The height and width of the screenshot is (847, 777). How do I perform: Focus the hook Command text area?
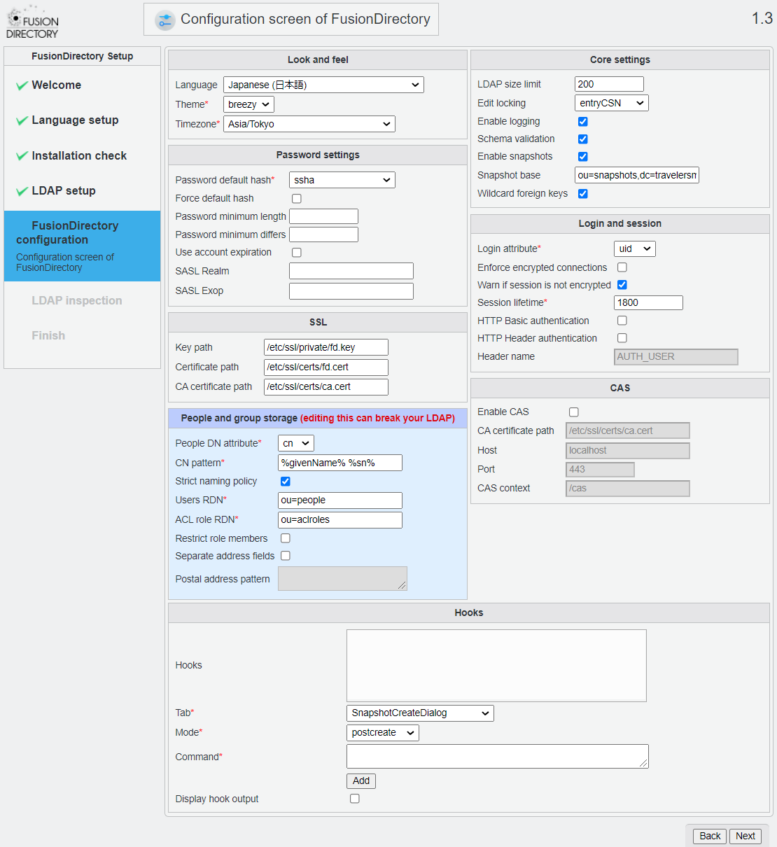497,756
